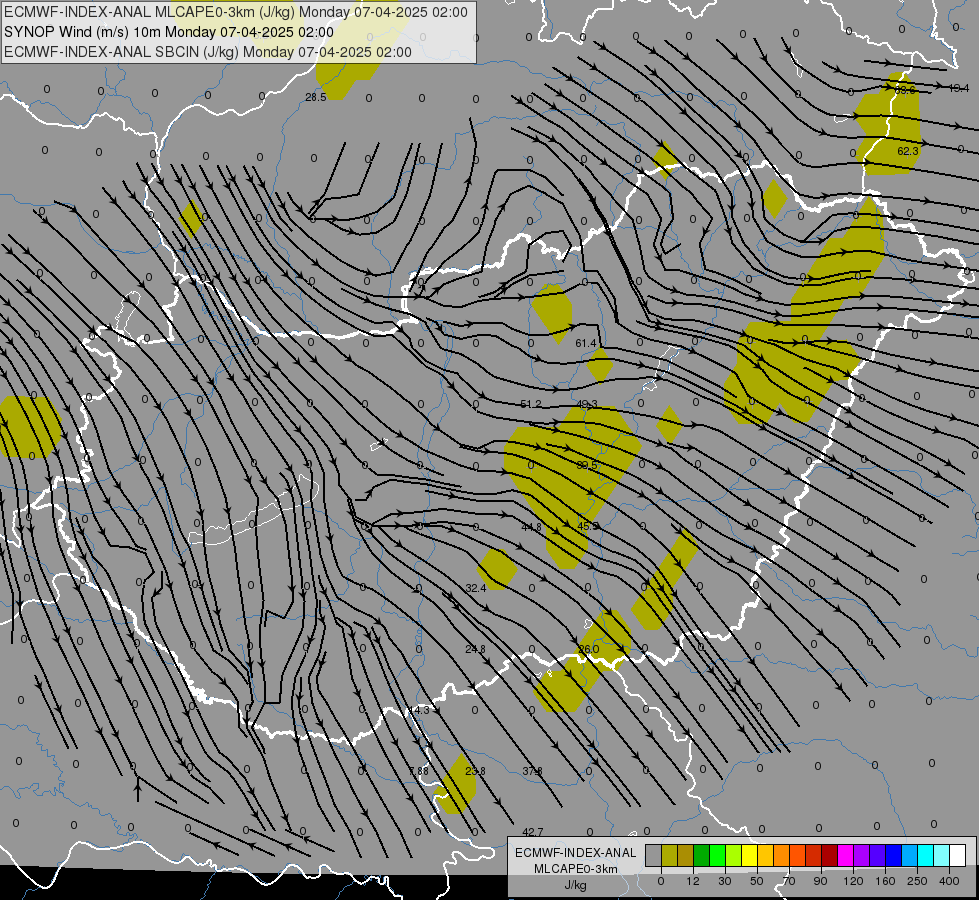Click the map value 28.5
Screen dimensions: 979x900
[x=316, y=97]
